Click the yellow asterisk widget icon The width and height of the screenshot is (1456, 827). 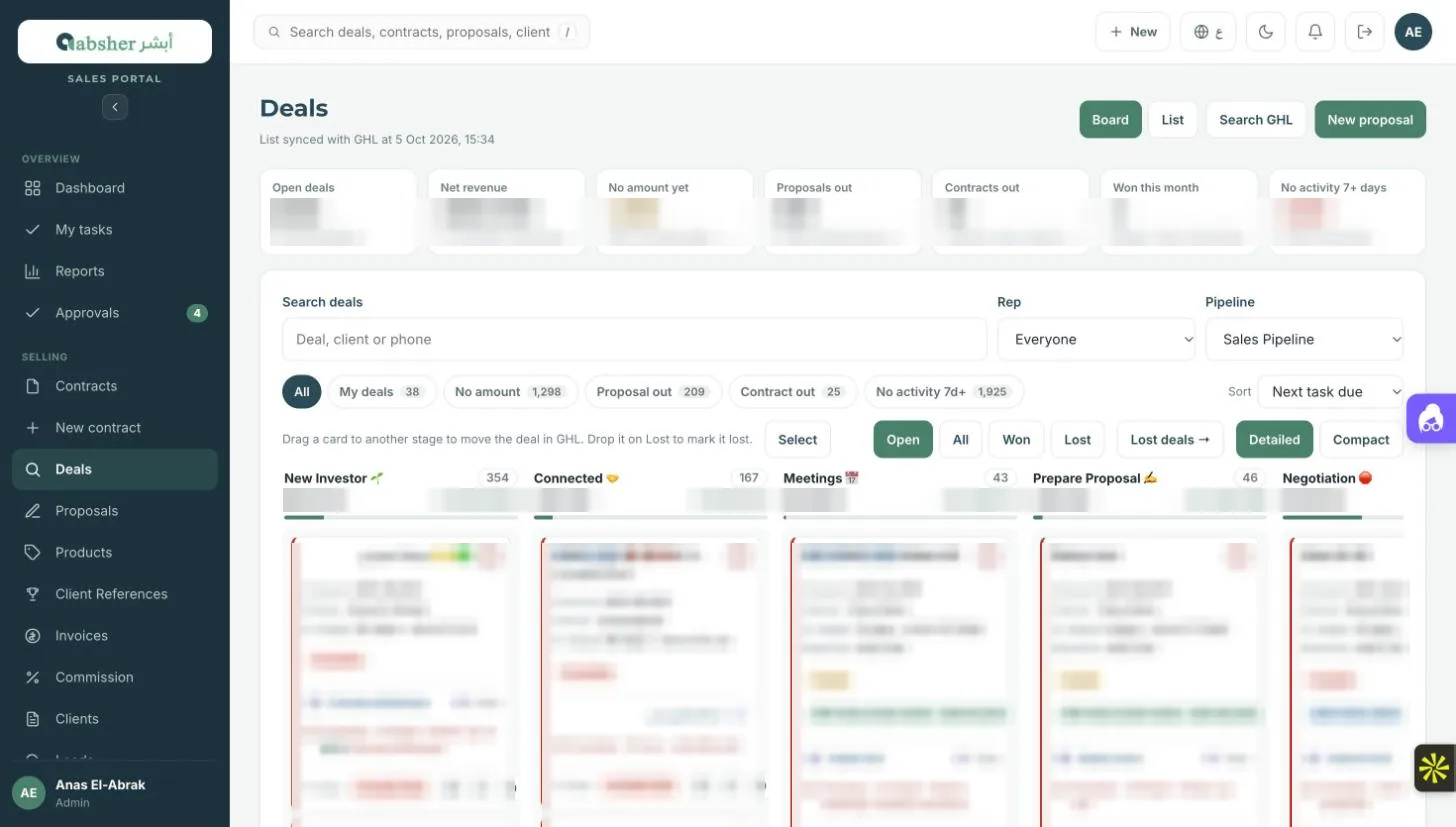(1435, 768)
